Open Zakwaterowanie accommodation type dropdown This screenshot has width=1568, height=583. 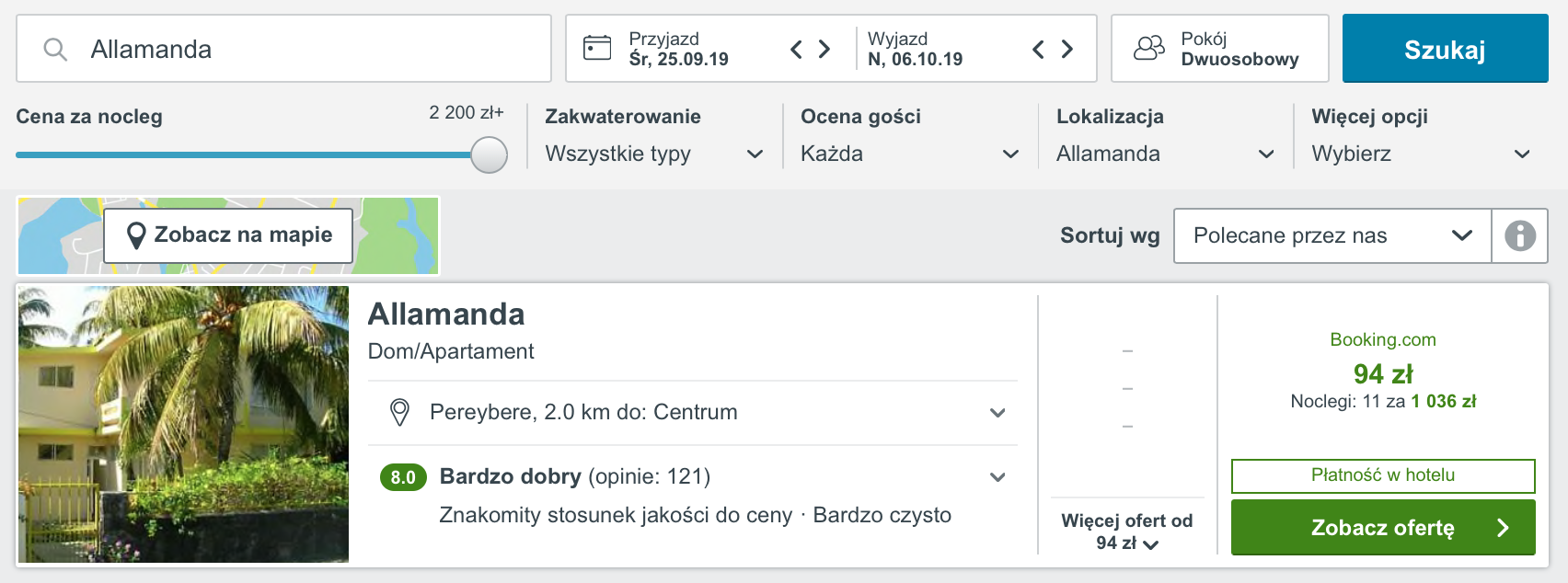click(654, 154)
